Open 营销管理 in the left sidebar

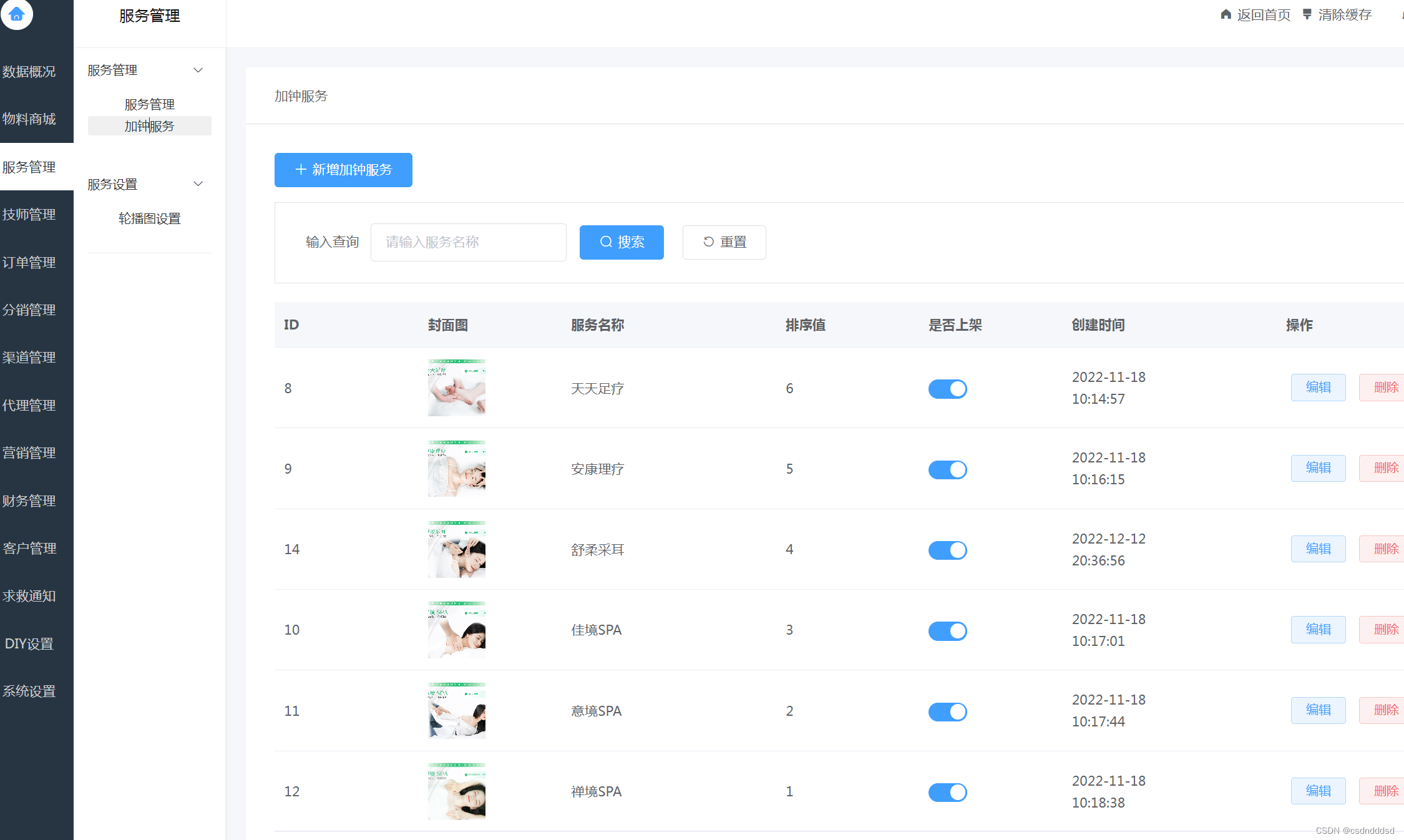point(29,452)
